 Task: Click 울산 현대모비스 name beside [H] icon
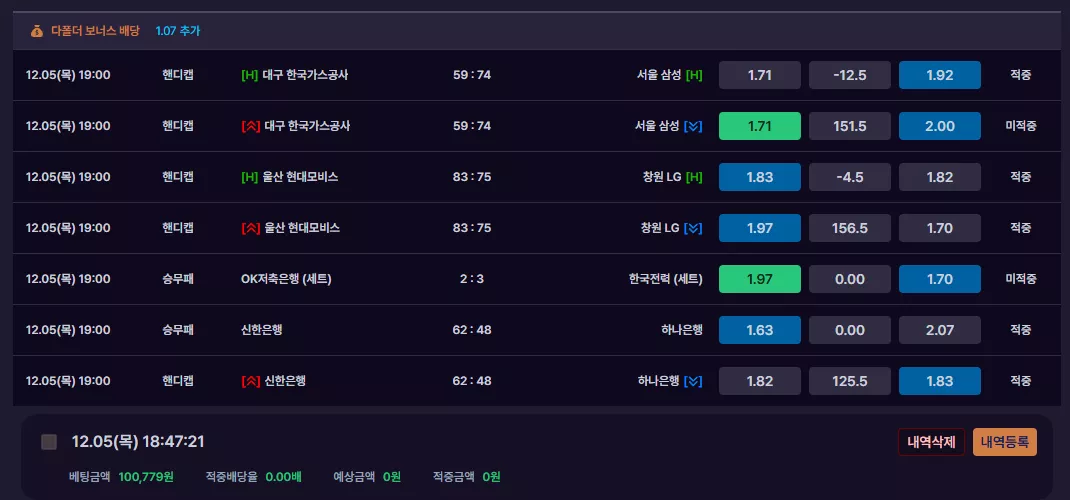(x=300, y=177)
